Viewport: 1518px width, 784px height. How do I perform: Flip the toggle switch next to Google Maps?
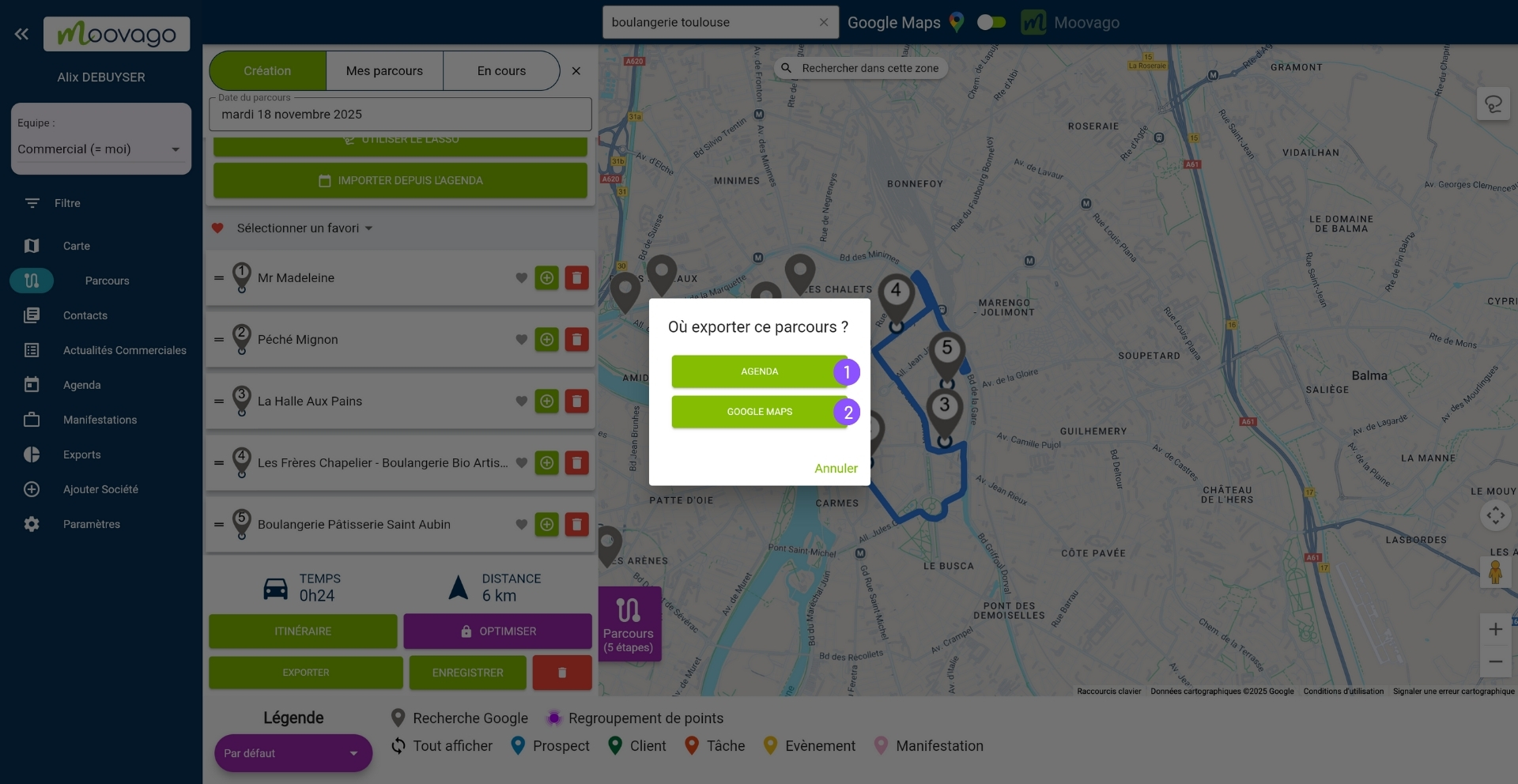pos(990,22)
